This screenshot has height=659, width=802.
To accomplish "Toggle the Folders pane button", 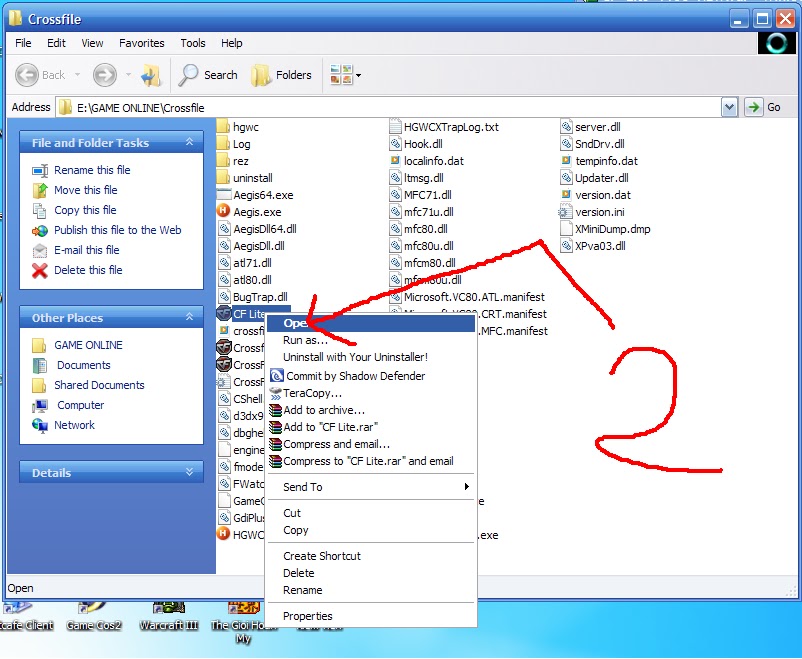I will 281,75.
